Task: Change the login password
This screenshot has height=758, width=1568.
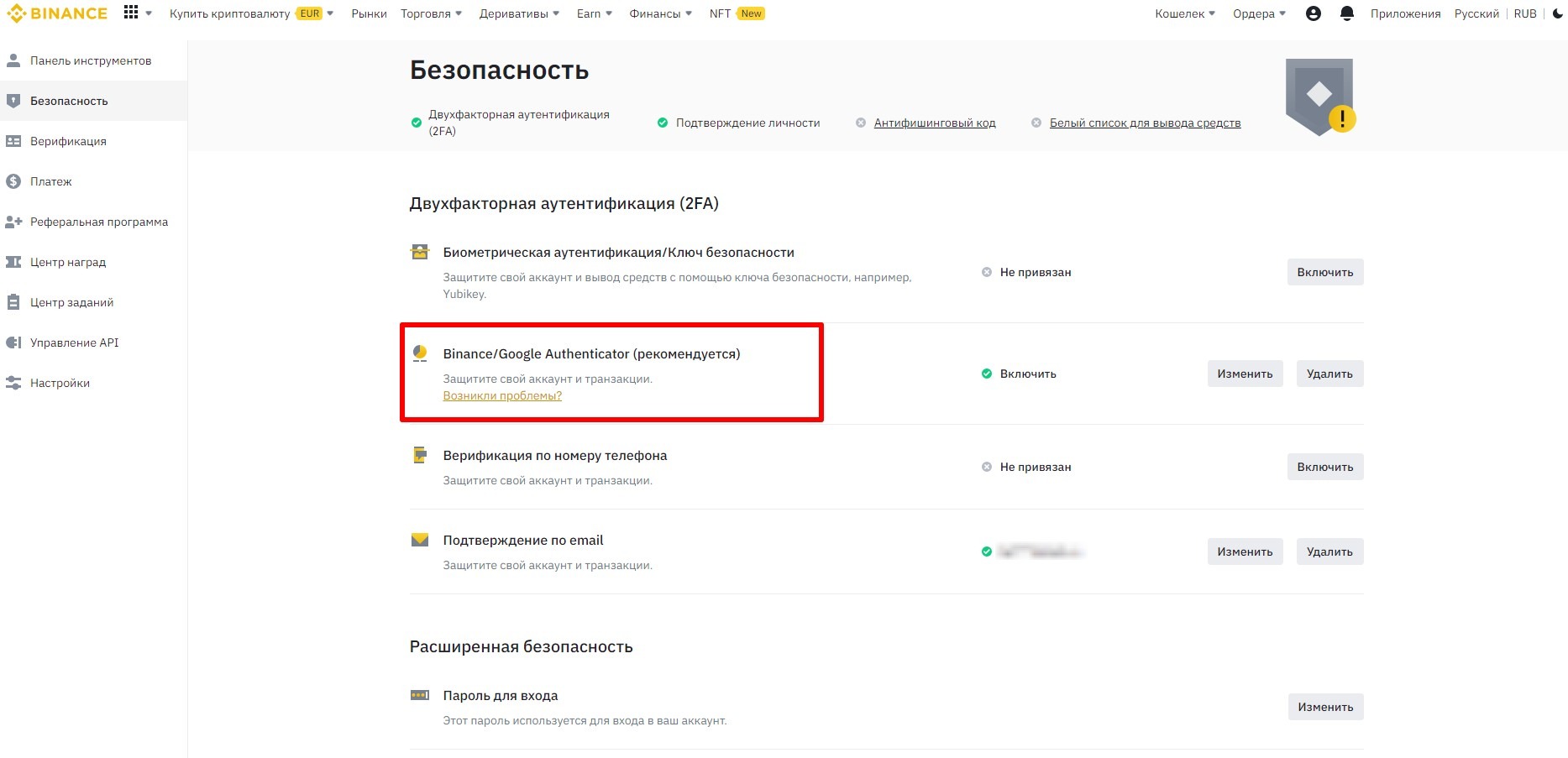Action: (1324, 707)
